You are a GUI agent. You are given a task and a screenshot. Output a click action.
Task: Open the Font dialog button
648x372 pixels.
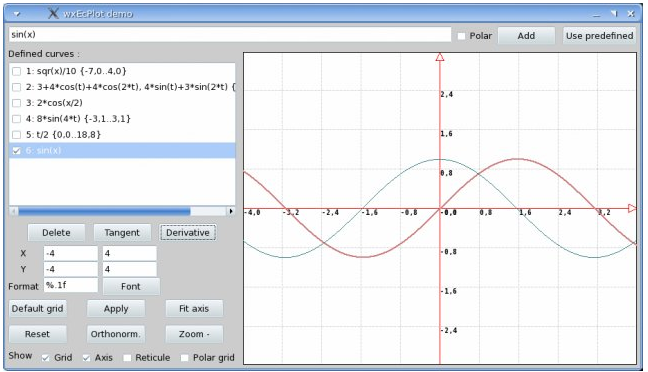point(131,286)
